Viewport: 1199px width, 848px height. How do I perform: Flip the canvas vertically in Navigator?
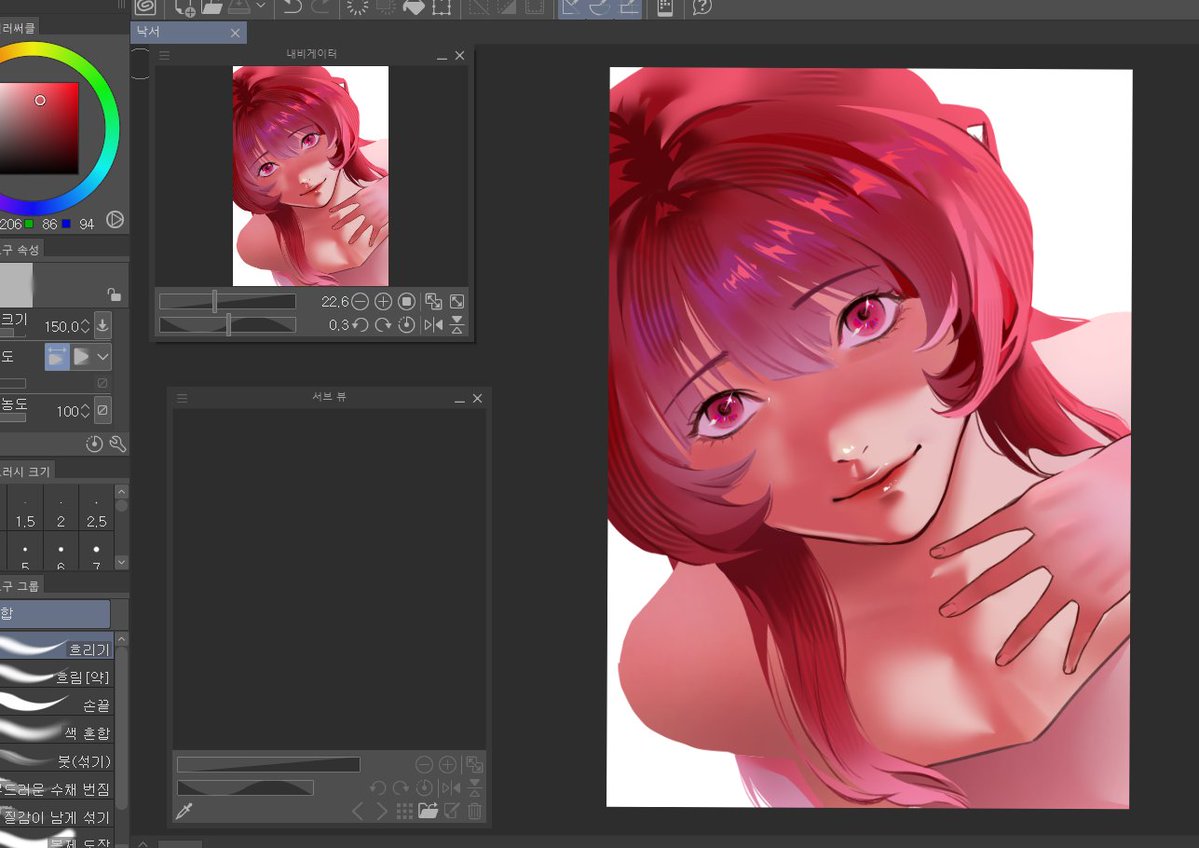(x=457, y=325)
